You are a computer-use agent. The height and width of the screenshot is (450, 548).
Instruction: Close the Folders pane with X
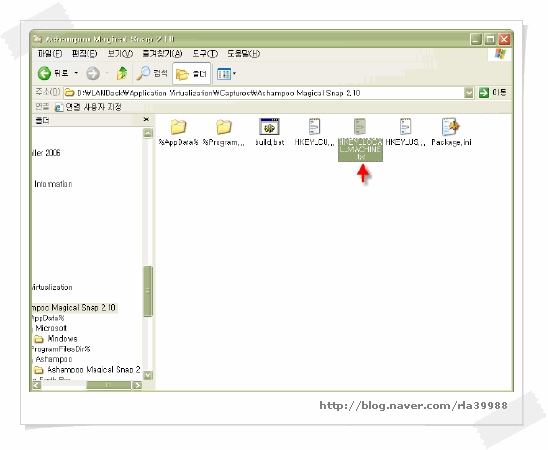pyautogui.click(x=146, y=119)
